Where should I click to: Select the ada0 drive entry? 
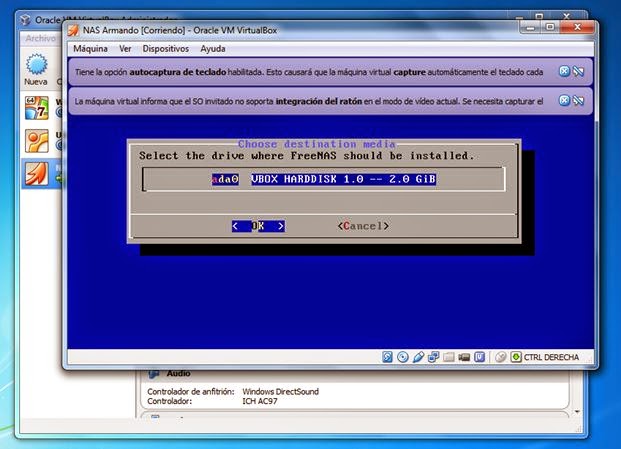(225, 179)
